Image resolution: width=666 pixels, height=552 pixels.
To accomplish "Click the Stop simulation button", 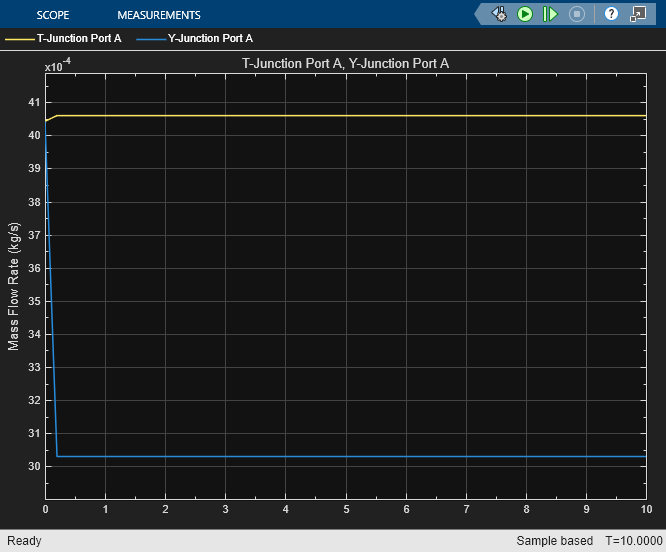I will point(576,14).
